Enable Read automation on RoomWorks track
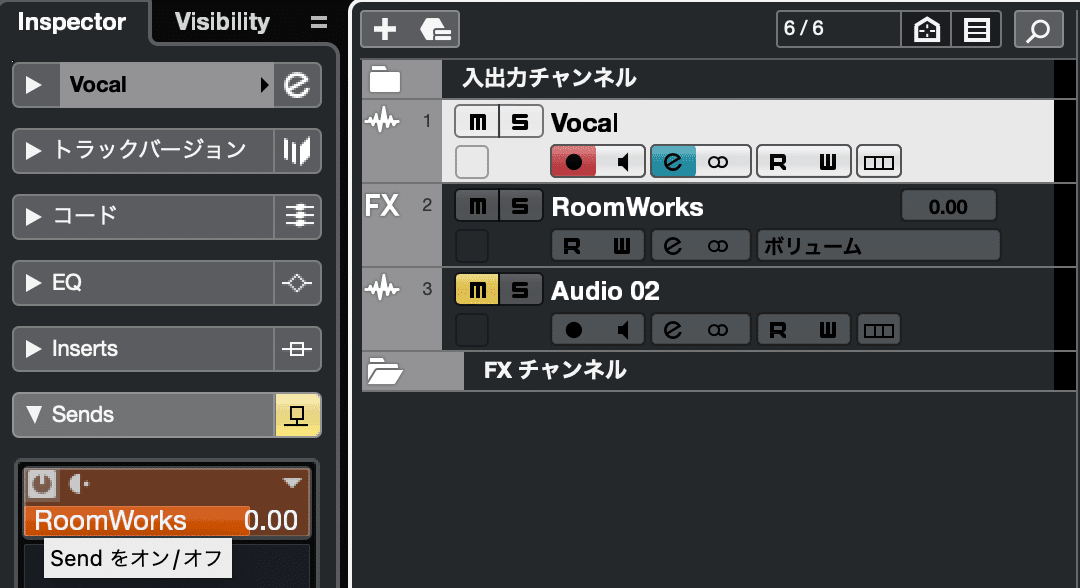This screenshot has width=1080, height=588. pos(572,246)
